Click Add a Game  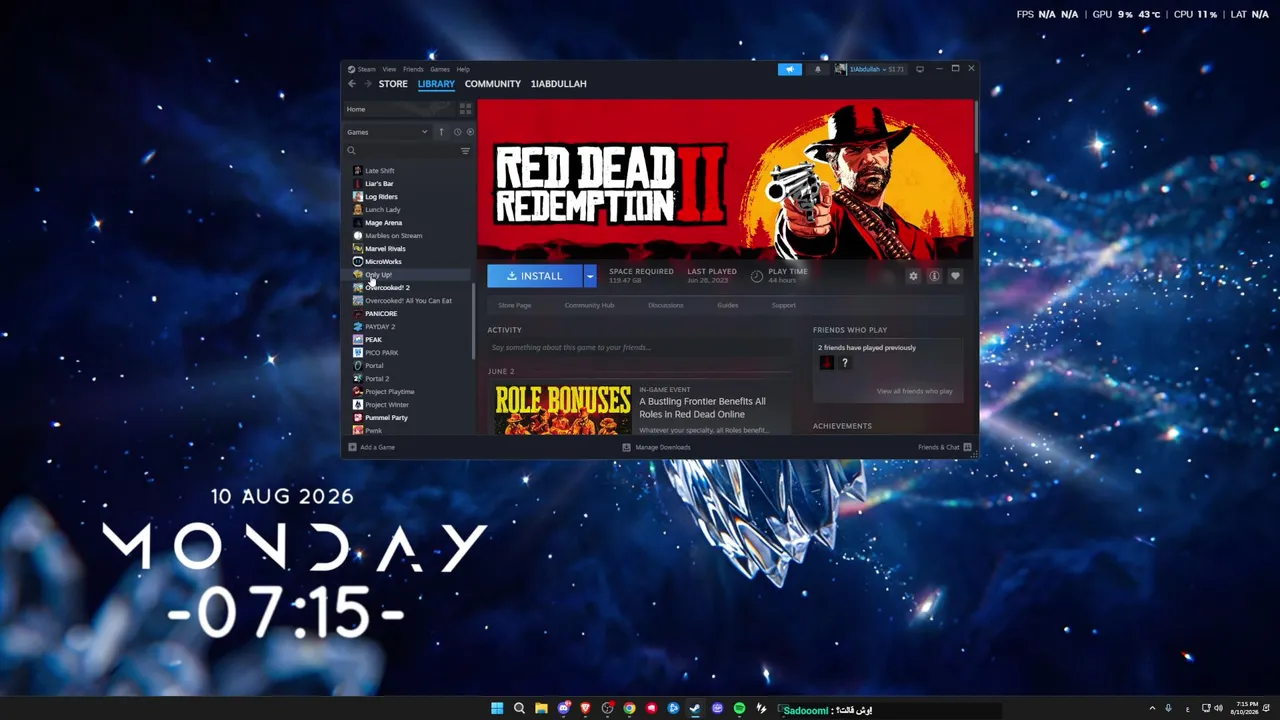pyautogui.click(x=371, y=447)
